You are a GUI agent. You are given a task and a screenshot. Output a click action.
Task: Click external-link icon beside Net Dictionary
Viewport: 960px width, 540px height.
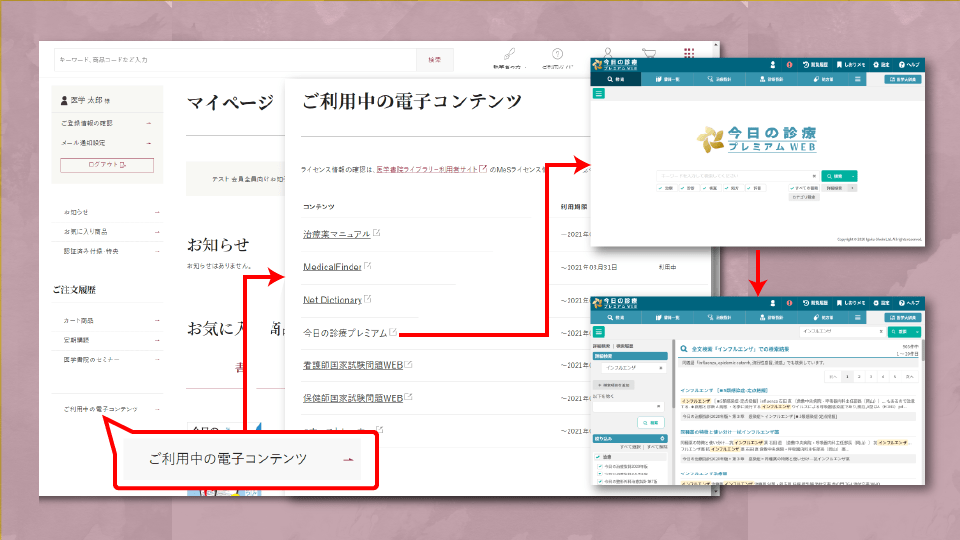[368, 299]
